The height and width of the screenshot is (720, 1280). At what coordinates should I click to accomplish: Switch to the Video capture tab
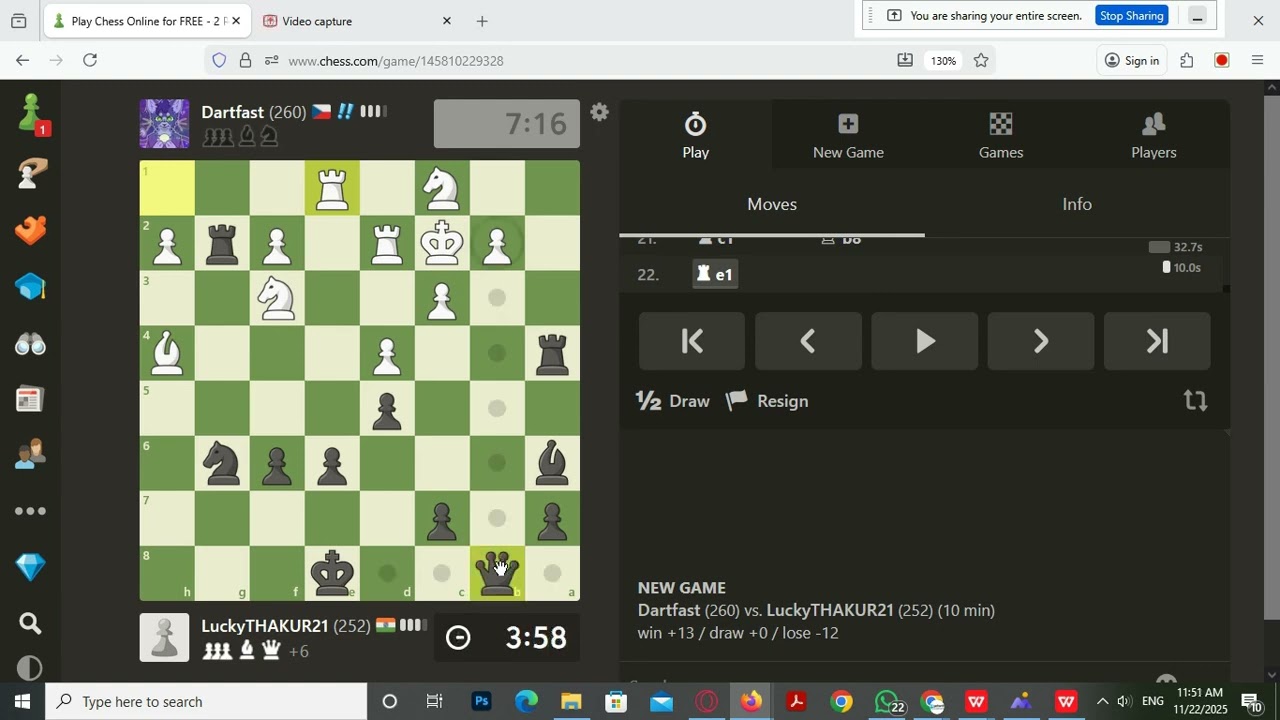(x=350, y=21)
